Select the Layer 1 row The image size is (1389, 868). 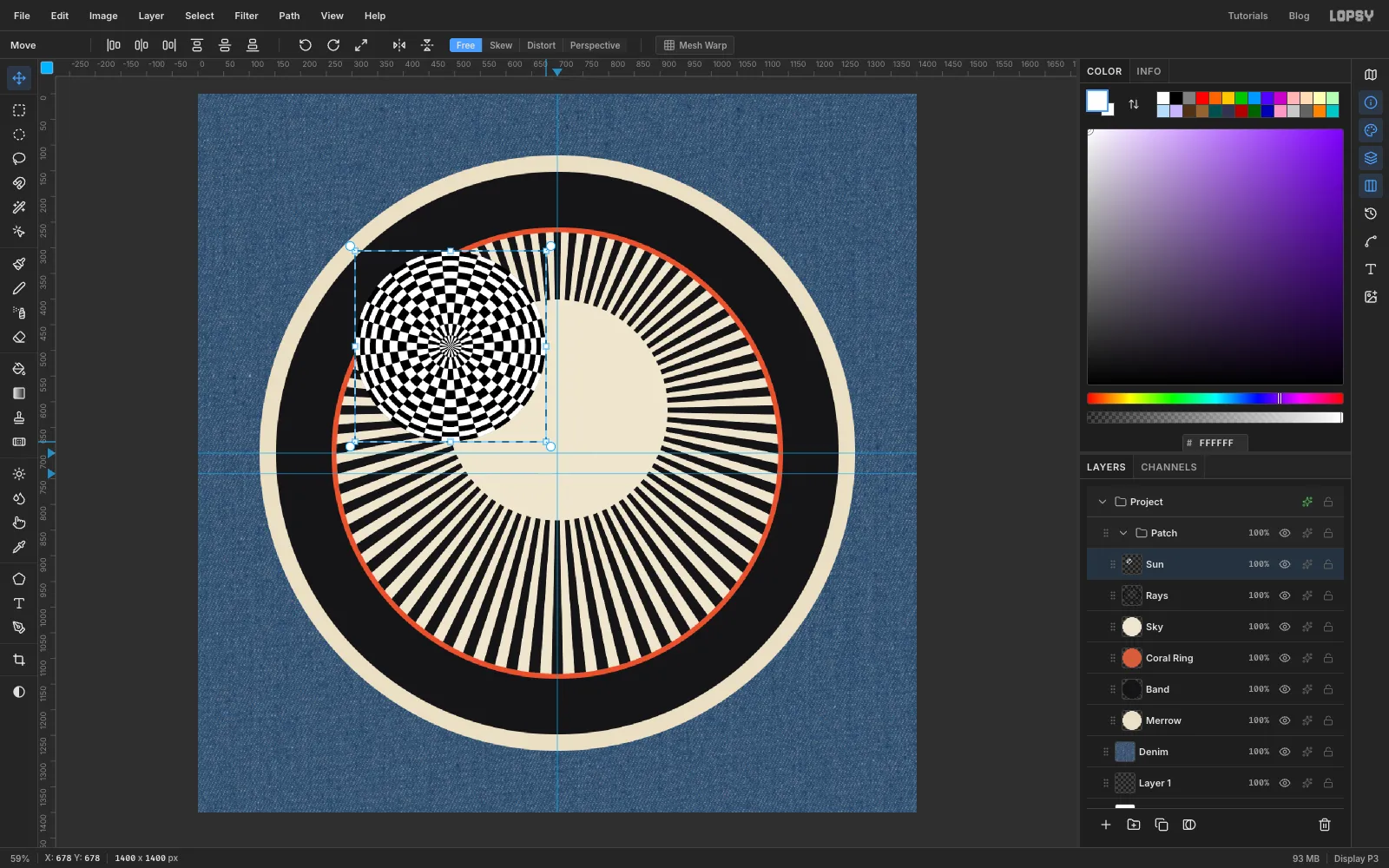click(x=1215, y=783)
